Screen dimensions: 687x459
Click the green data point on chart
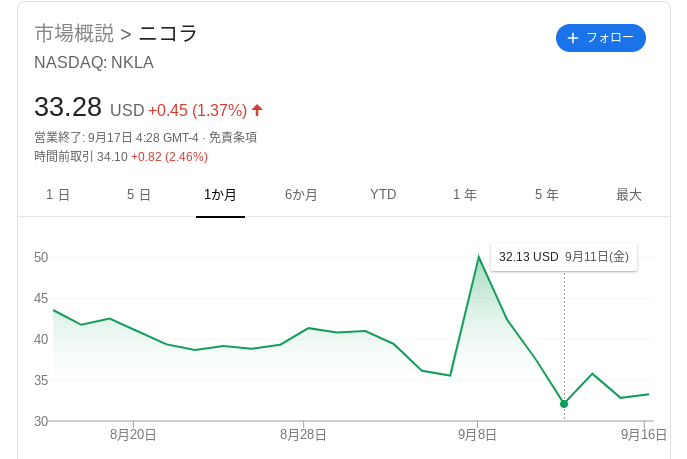pos(564,404)
